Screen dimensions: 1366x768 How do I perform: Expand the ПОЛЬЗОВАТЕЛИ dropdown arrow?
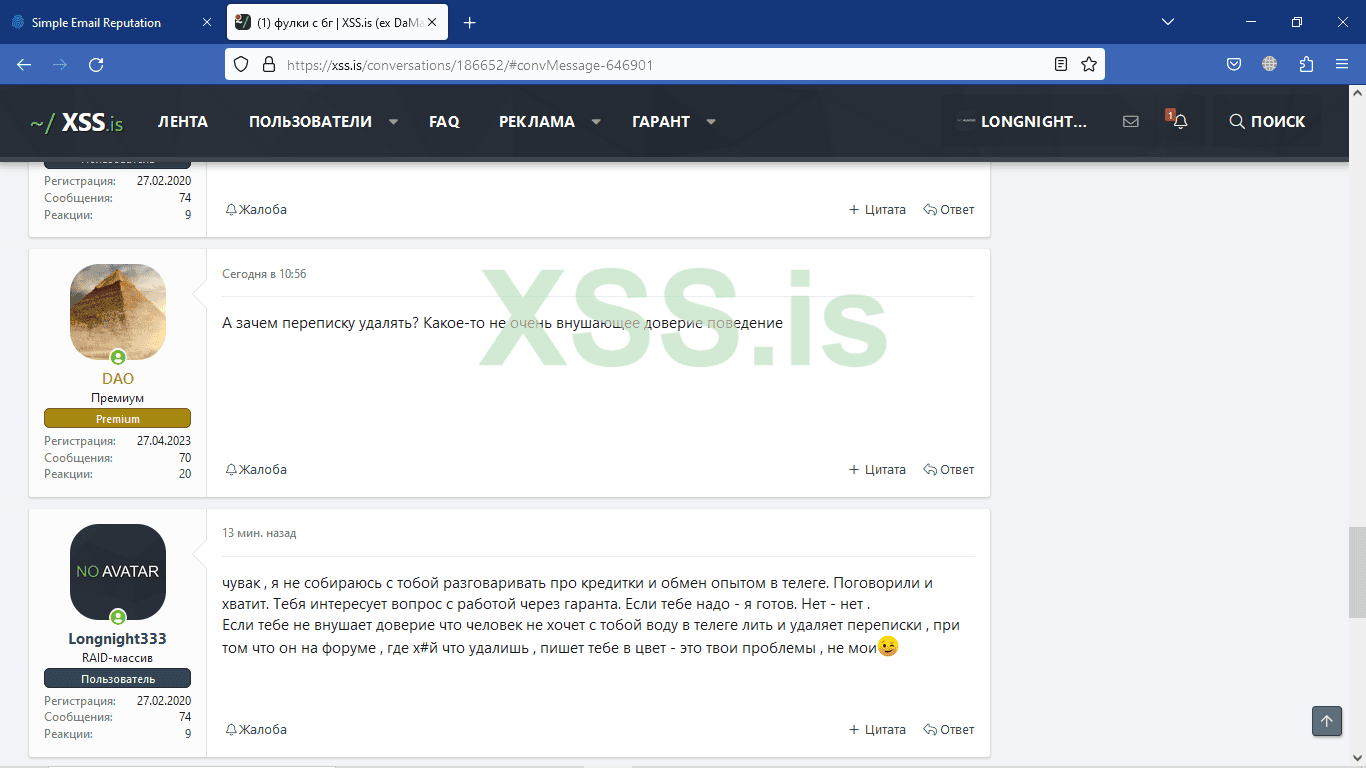tap(393, 122)
